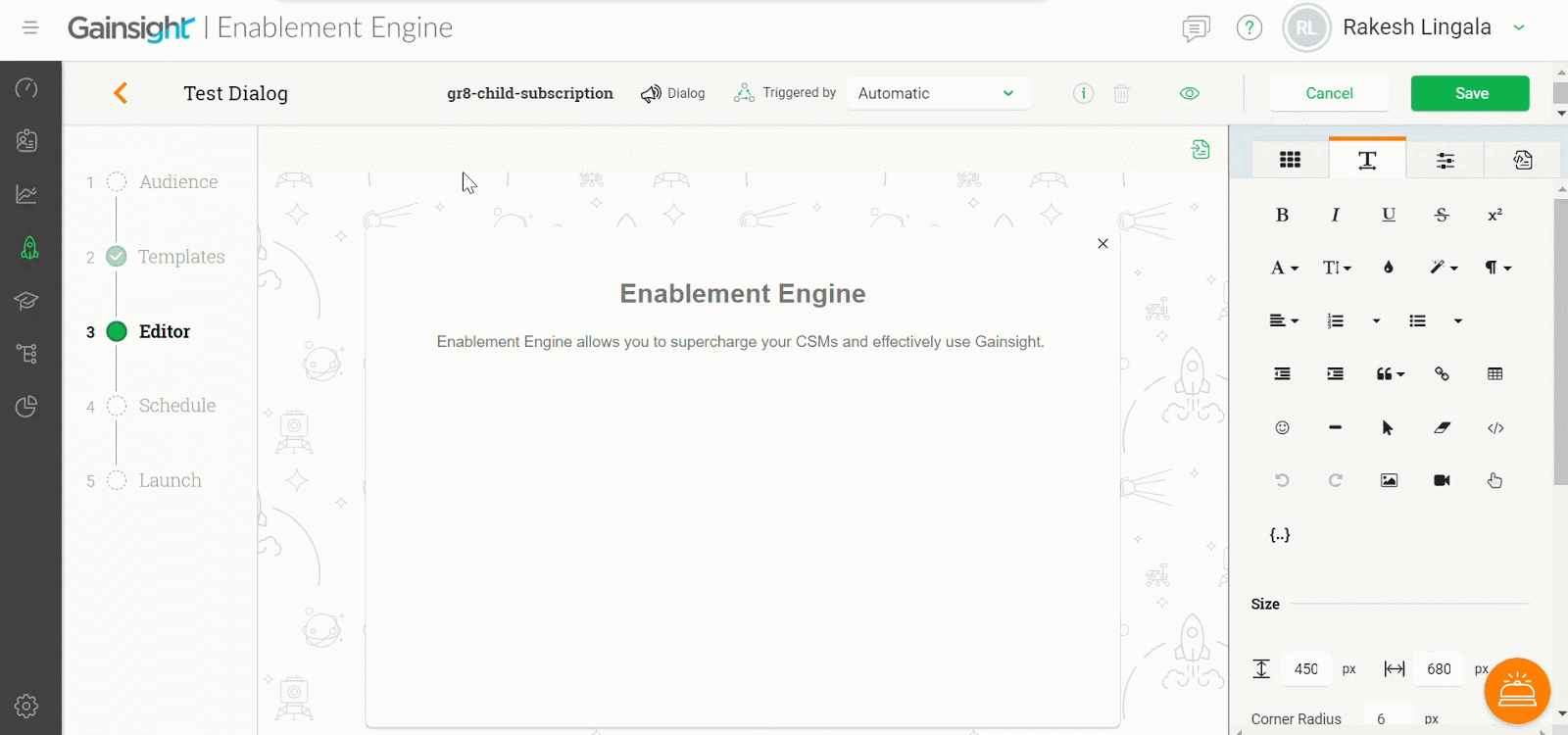The height and width of the screenshot is (735, 1568).
Task: Insert a hyperlink
Action: tap(1442, 374)
